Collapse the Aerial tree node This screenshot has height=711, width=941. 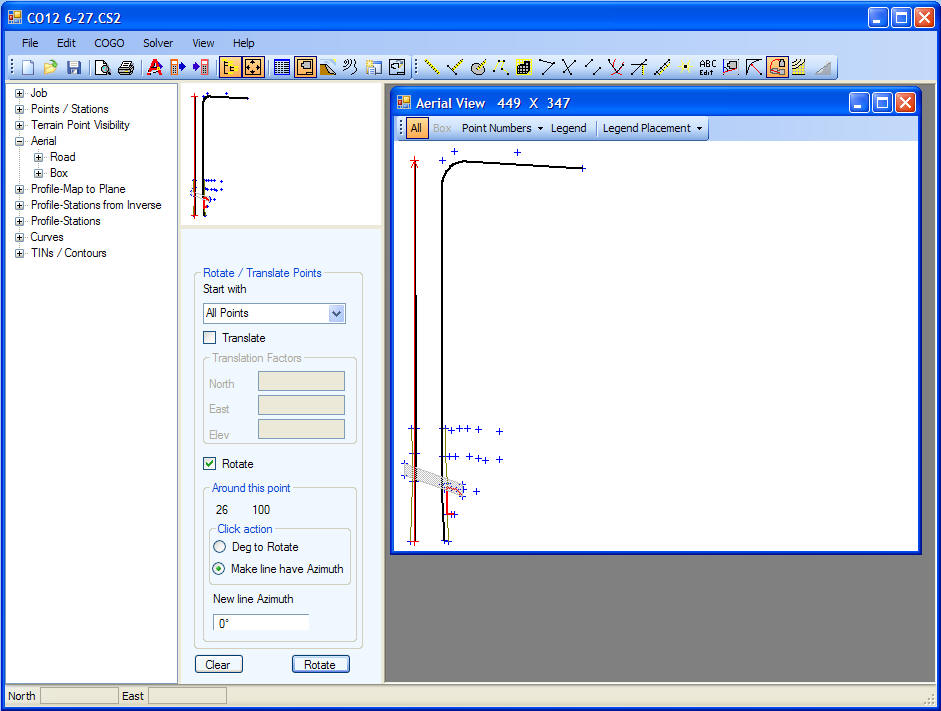pos(19,142)
